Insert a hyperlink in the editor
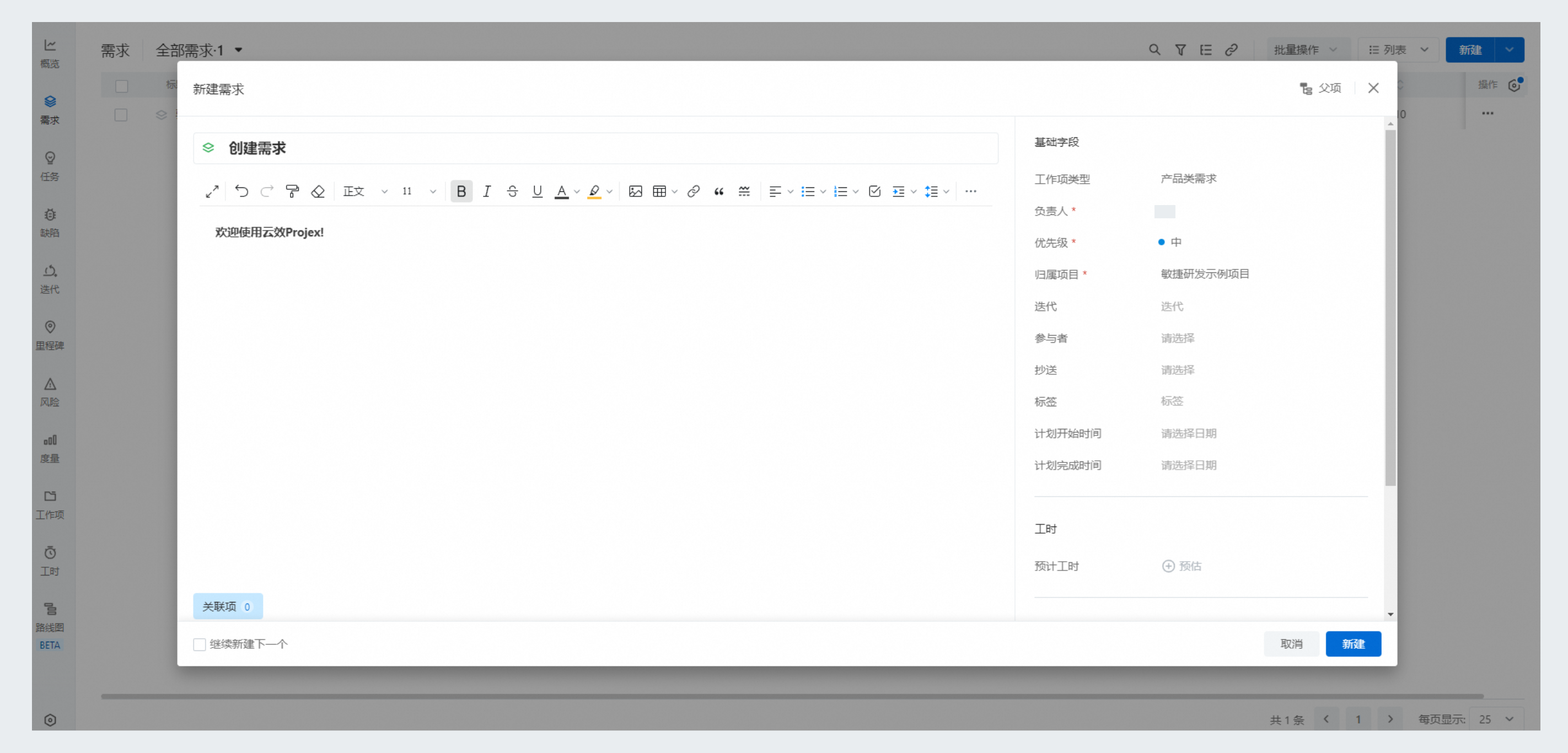Viewport: 1568px width, 753px height. pos(693,192)
